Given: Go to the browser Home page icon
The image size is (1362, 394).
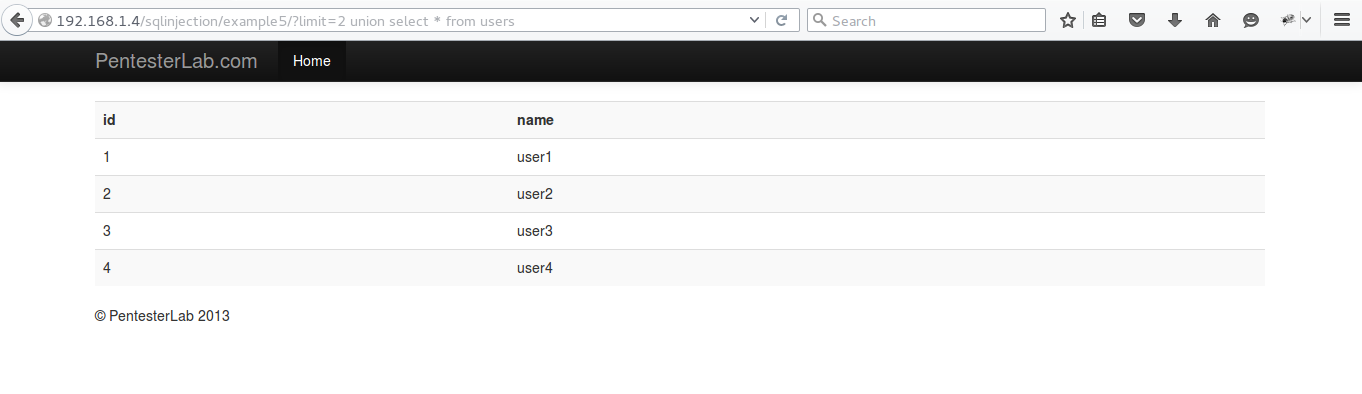Looking at the screenshot, I should pyautogui.click(x=1213, y=20).
